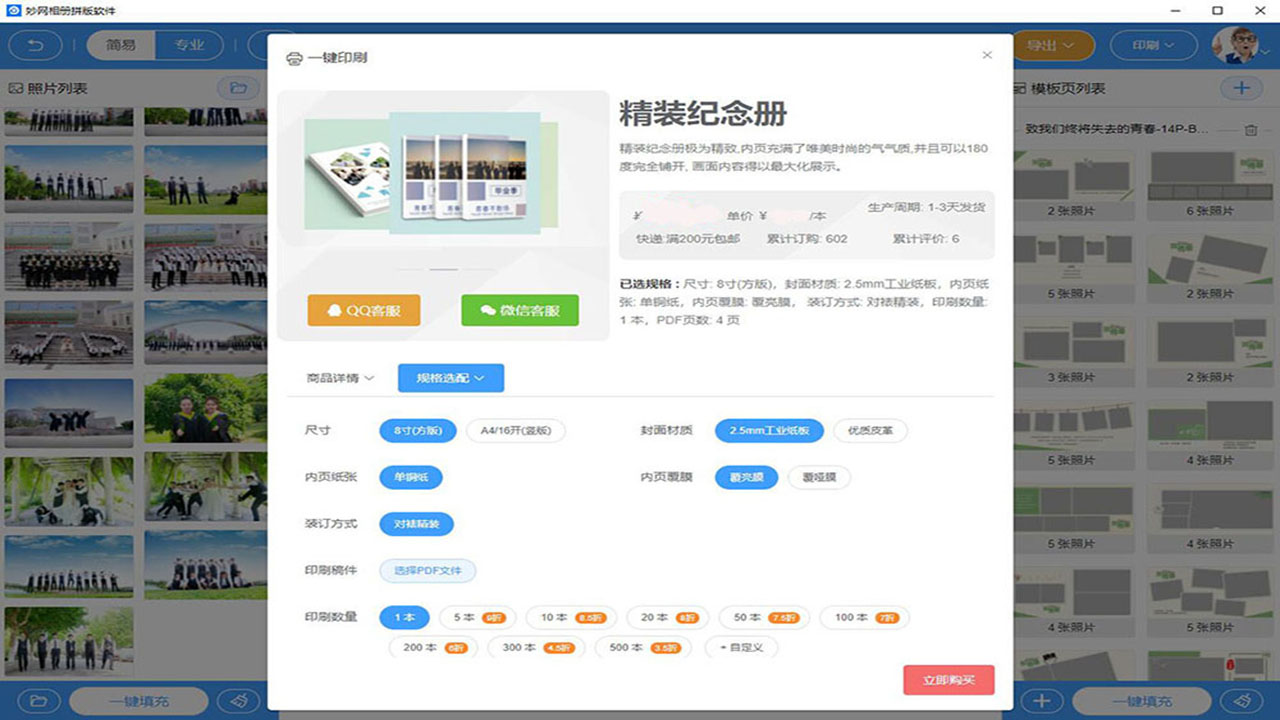Click the add template plus icon

(x=1240, y=87)
